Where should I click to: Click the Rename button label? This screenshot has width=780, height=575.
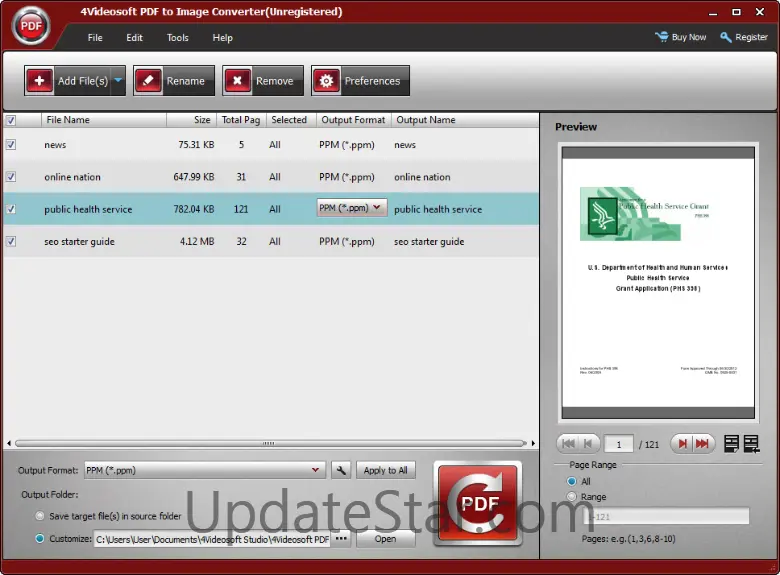tap(186, 81)
